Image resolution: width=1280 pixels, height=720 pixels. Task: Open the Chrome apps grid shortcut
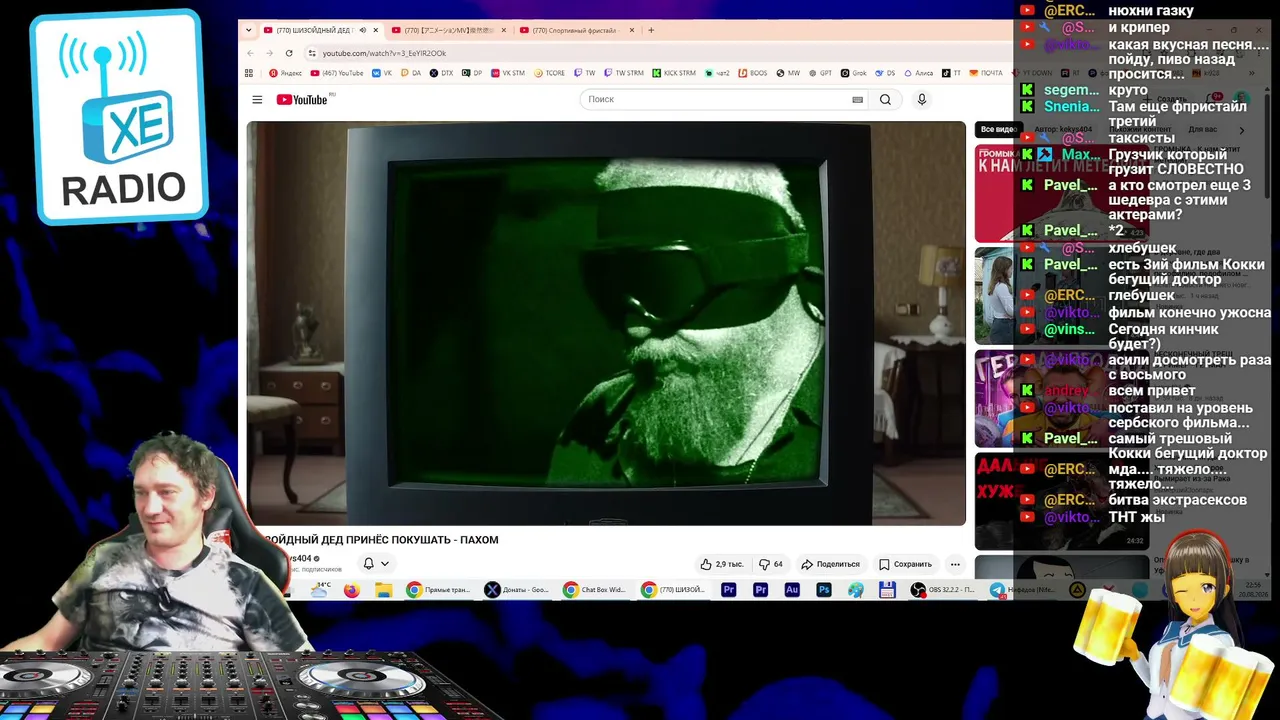(x=249, y=73)
